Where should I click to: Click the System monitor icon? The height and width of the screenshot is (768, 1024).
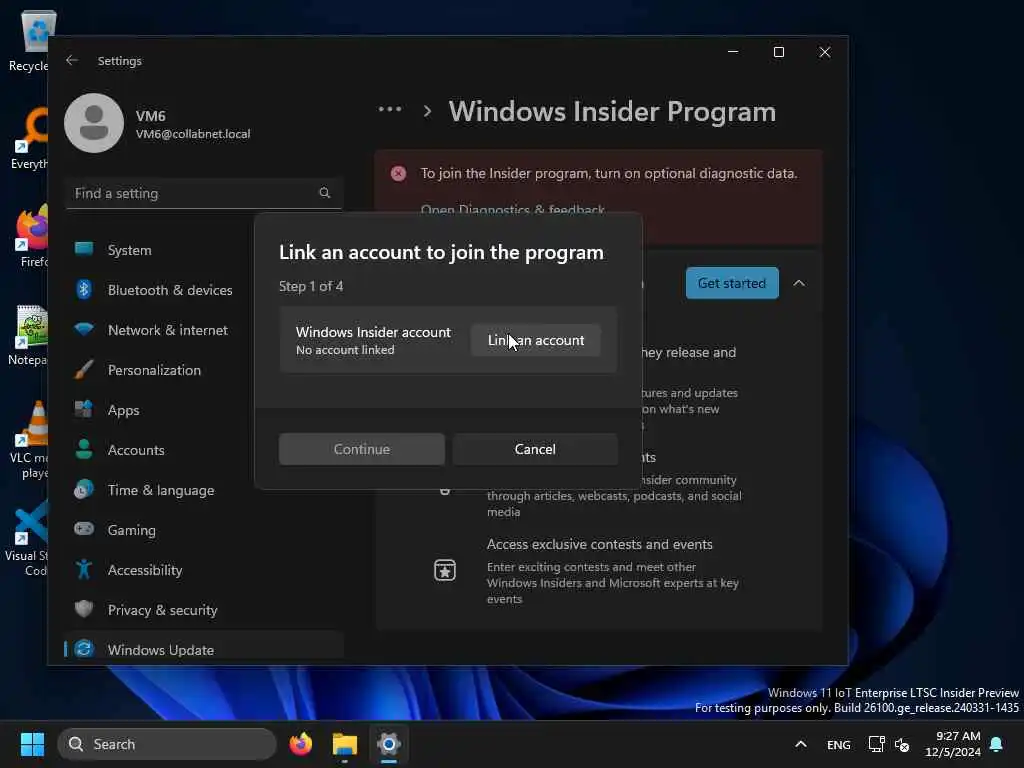click(x=84, y=249)
